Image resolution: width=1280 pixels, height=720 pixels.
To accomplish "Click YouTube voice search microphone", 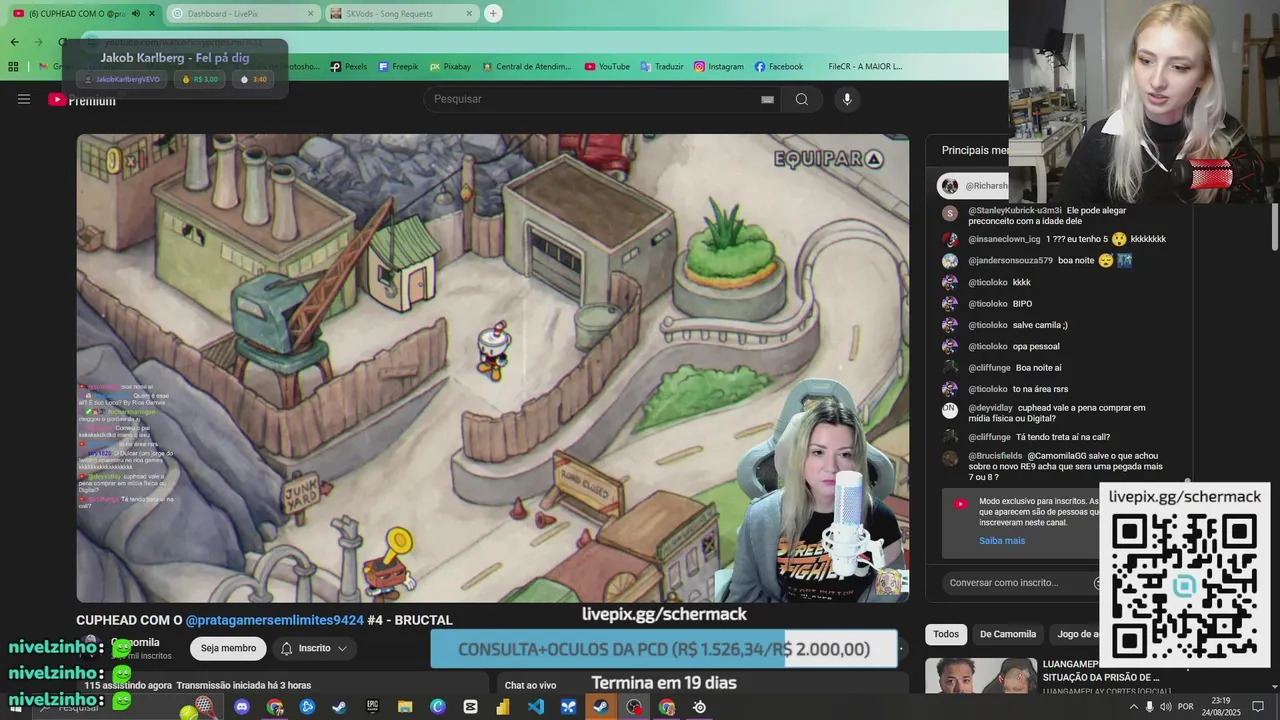I will click(x=847, y=99).
